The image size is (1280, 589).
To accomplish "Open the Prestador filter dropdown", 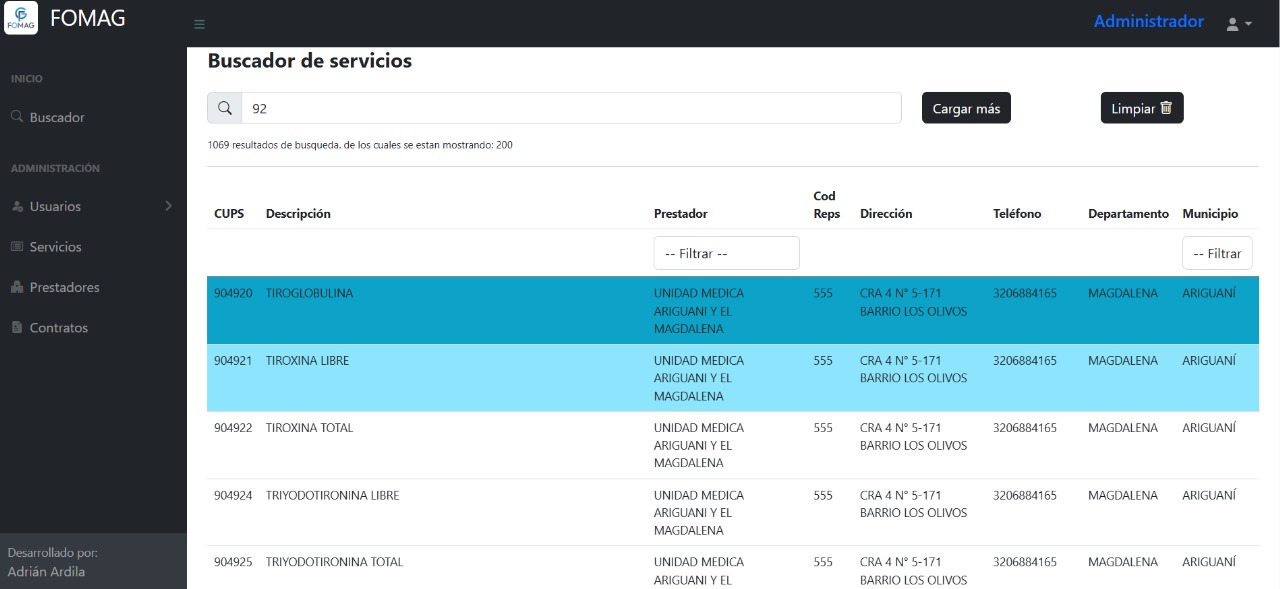I will [x=726, y=252].
